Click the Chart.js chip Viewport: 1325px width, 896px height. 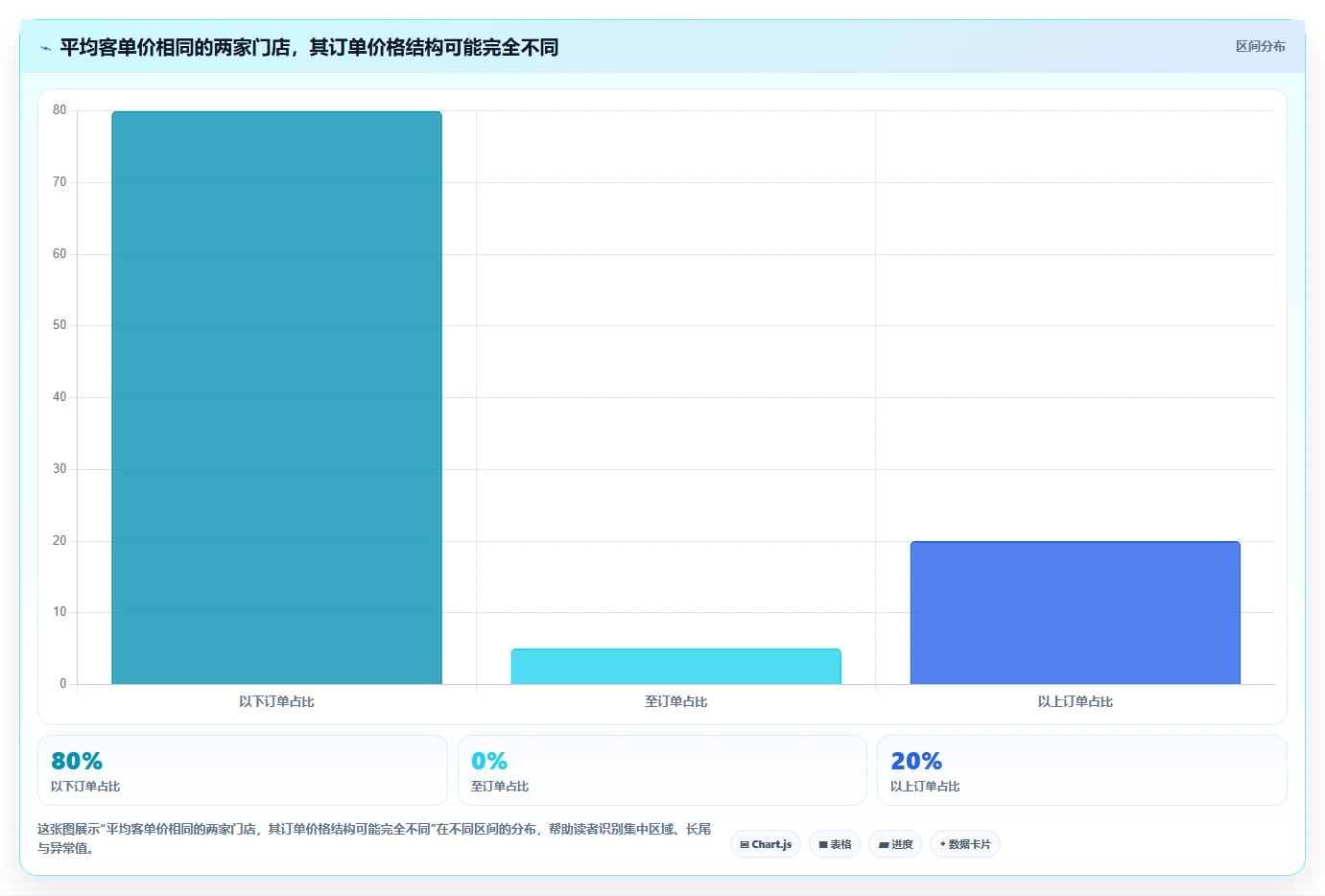point(766,844)
